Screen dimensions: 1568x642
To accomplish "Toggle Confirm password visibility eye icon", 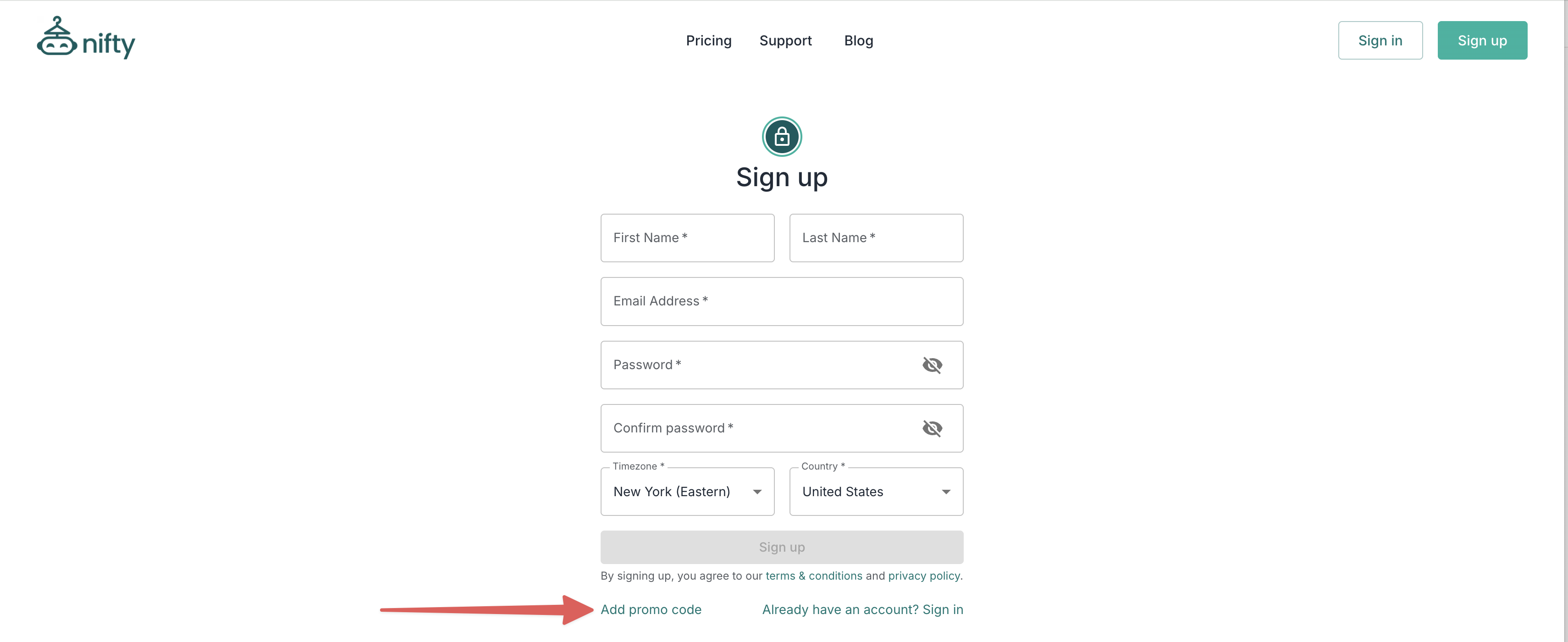I will coord(931,428).
